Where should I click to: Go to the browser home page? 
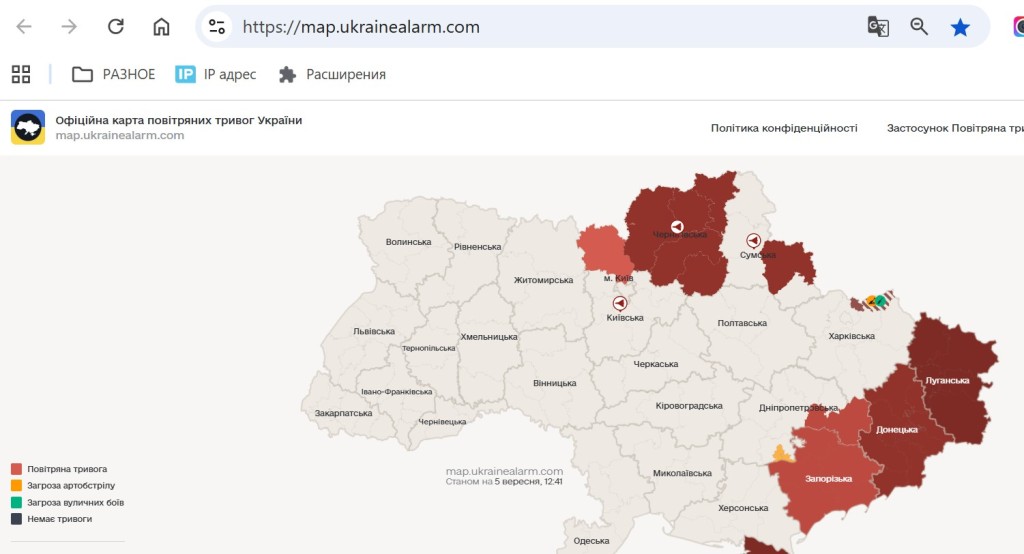[x=161, y=27]
